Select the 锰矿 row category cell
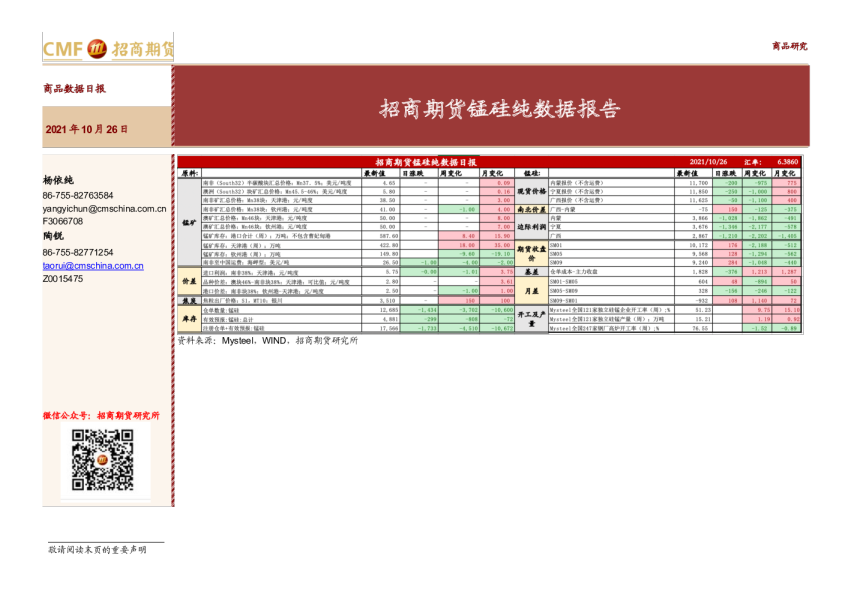842x595 pixels. tap(188, 223)
